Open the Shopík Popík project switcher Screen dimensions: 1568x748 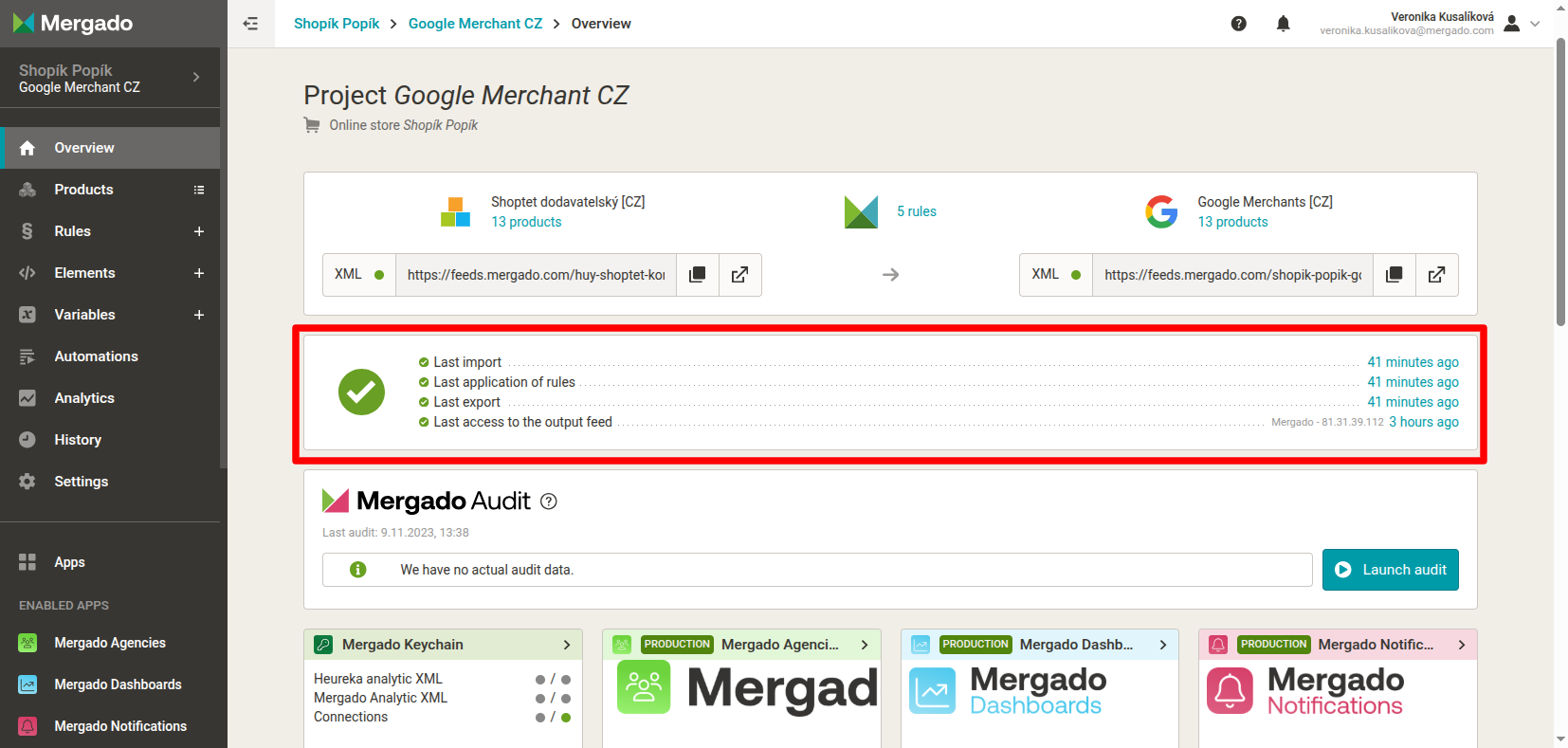[x=110, y=78]
